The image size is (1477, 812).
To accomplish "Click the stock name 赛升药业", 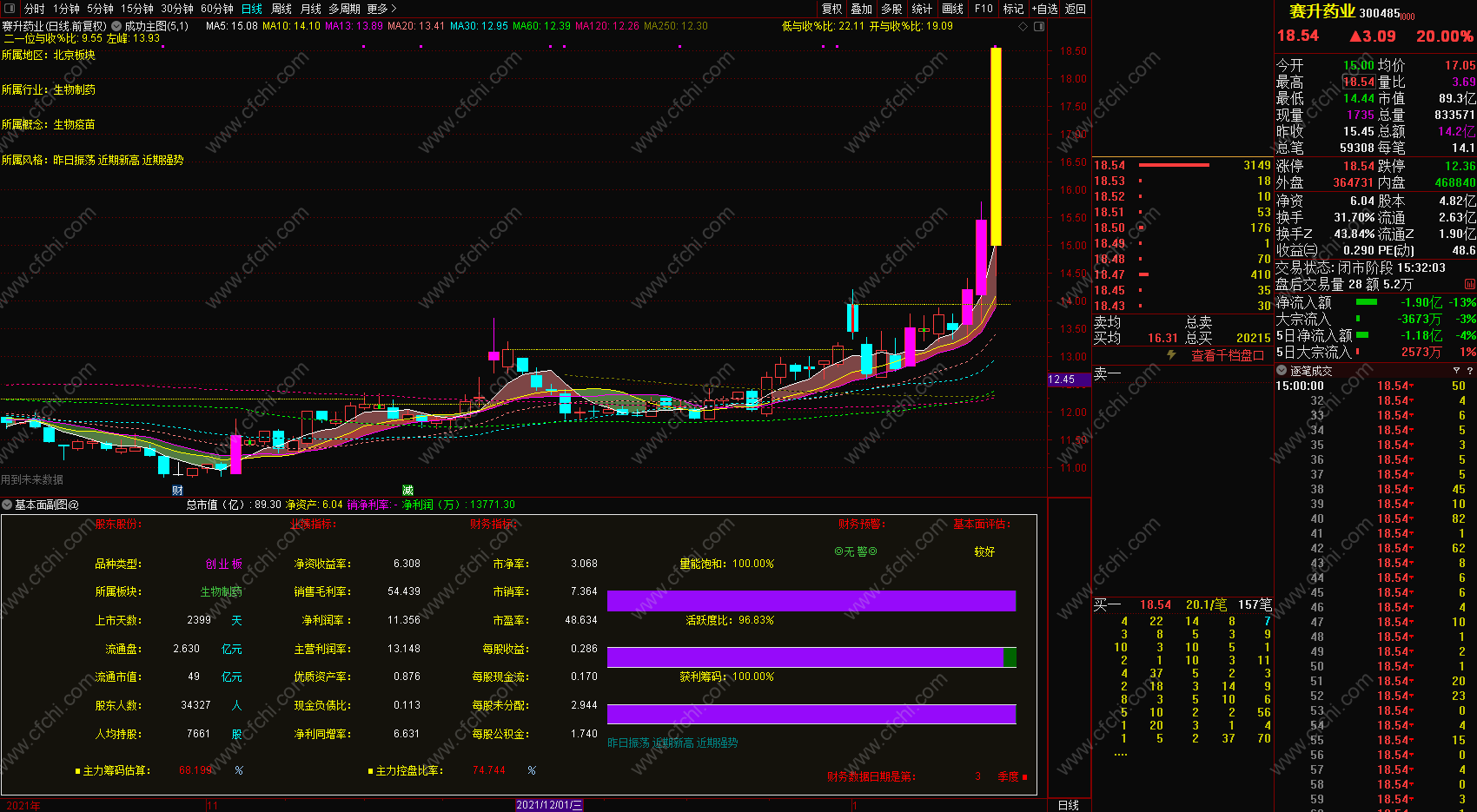I will click(x=1322, y=11).
